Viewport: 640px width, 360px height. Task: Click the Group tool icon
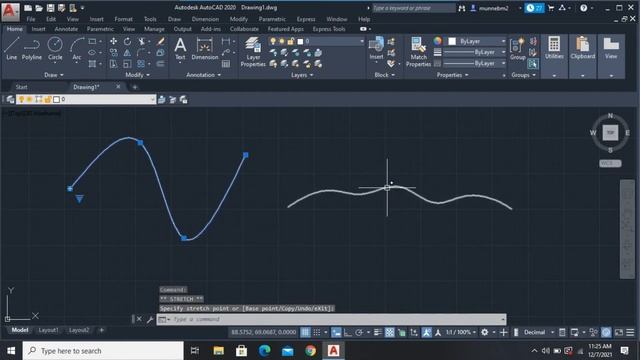pyautogui.click(x=518, y=49)
